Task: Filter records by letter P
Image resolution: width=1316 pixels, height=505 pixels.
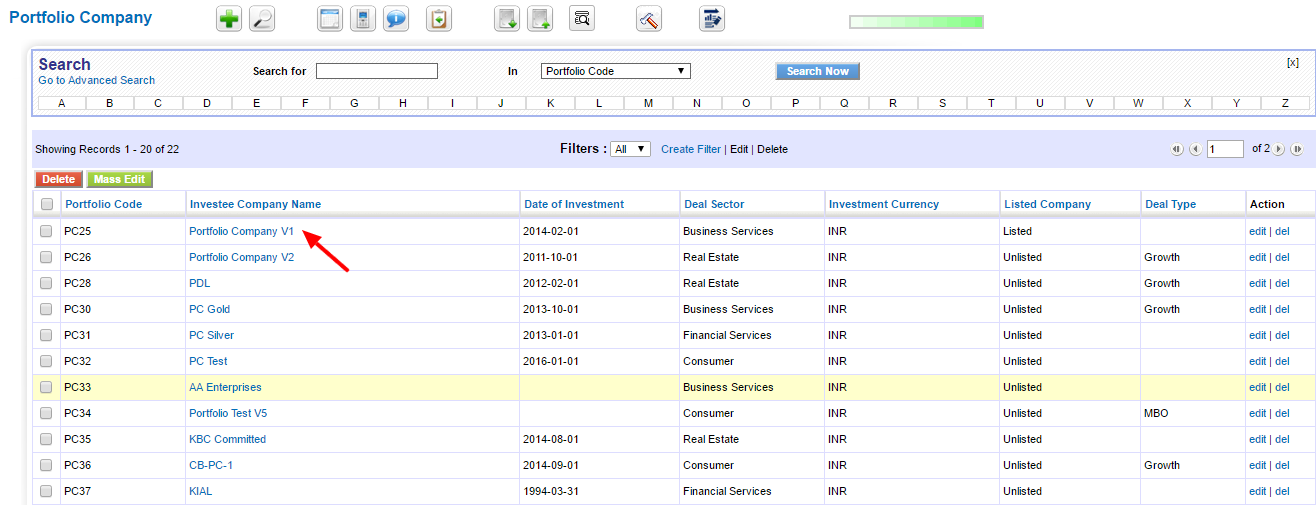Action: [x=795, y=103]
